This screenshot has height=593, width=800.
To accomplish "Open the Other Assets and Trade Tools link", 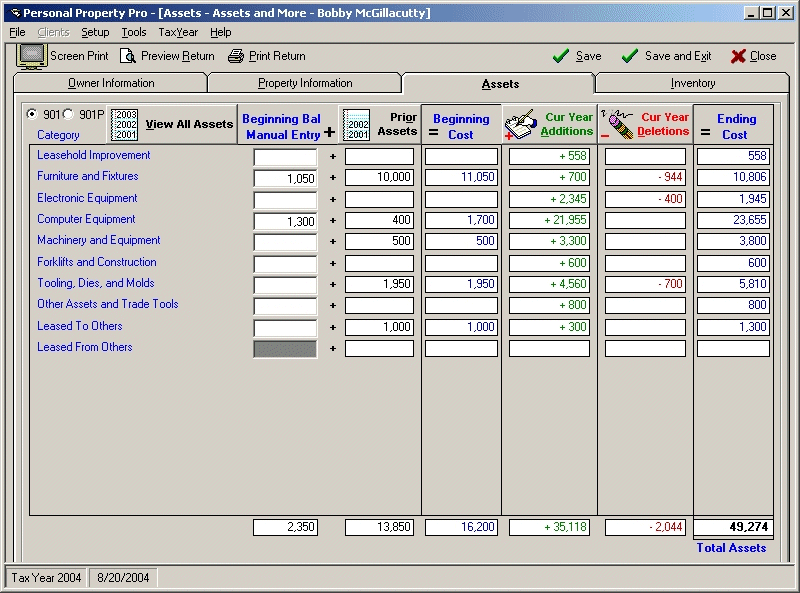I will [108, 304].
